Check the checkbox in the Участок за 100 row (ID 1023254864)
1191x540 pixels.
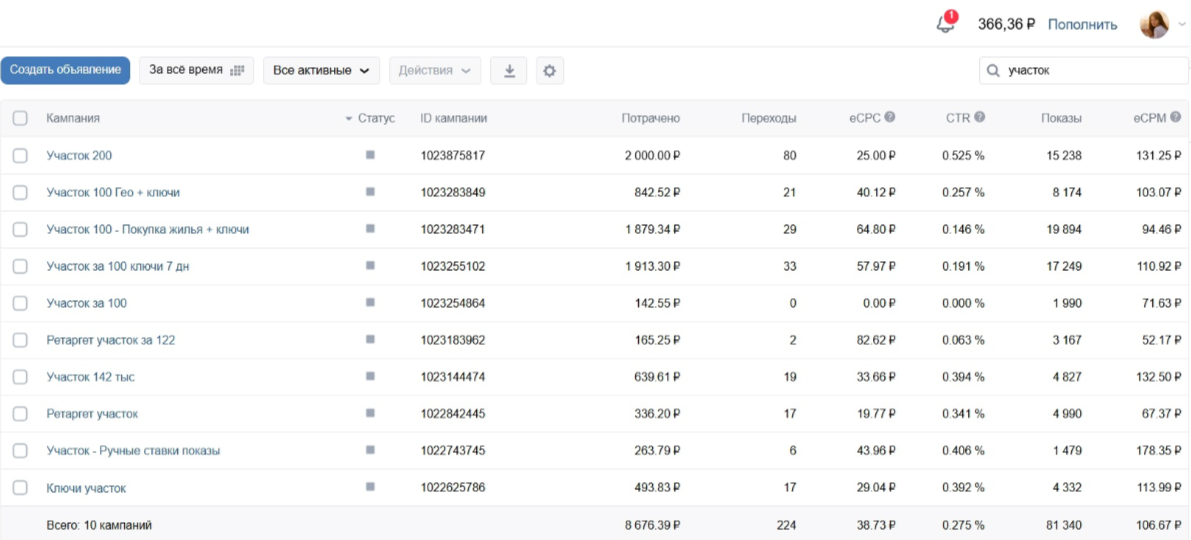tap(21, 303)
